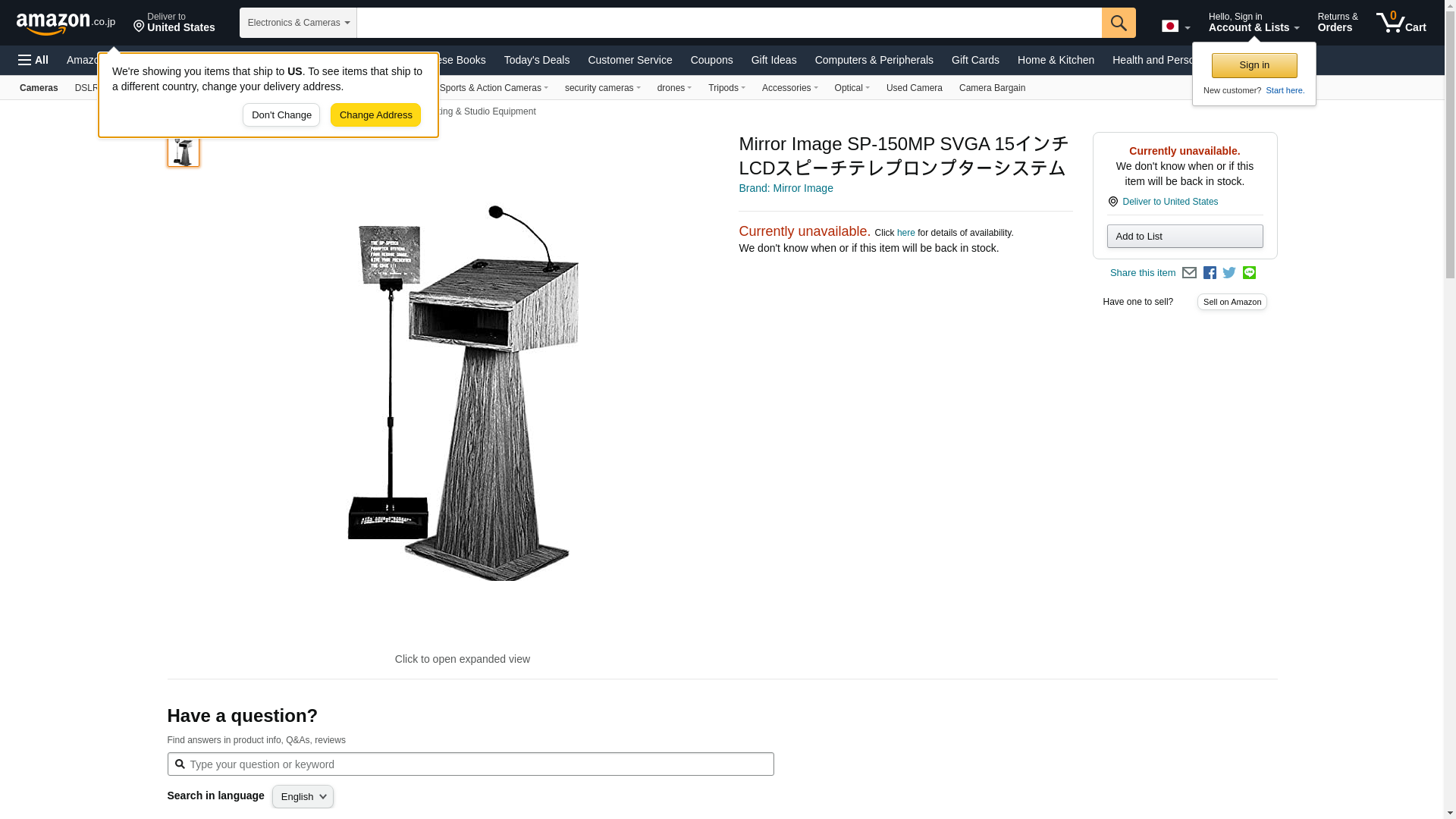The height and width of the screenshot is (819, 1456).
Task: Open Gift Cards navigation item
Action: pyautogui.click(x=975, y=60)
